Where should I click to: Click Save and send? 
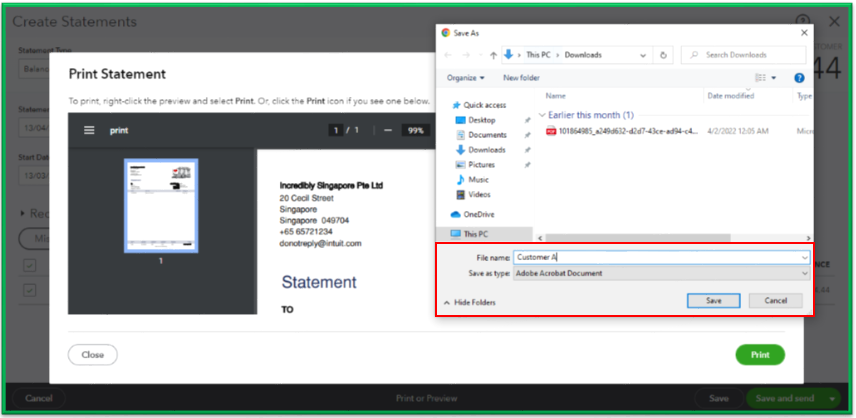(784, 398)
